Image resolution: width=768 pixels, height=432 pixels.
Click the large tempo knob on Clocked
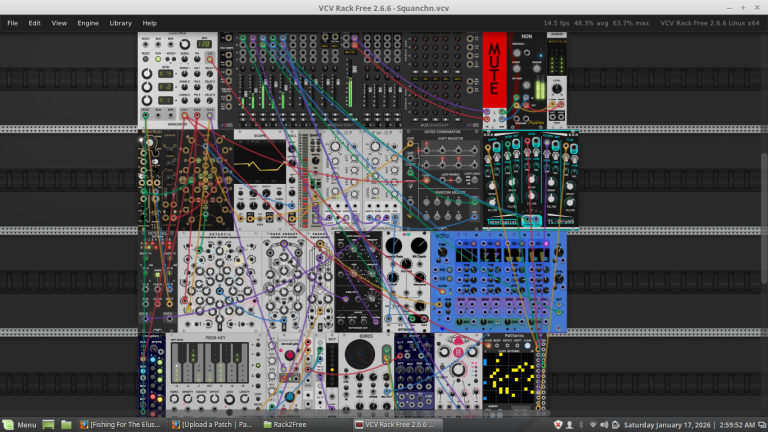click(185, 45)
